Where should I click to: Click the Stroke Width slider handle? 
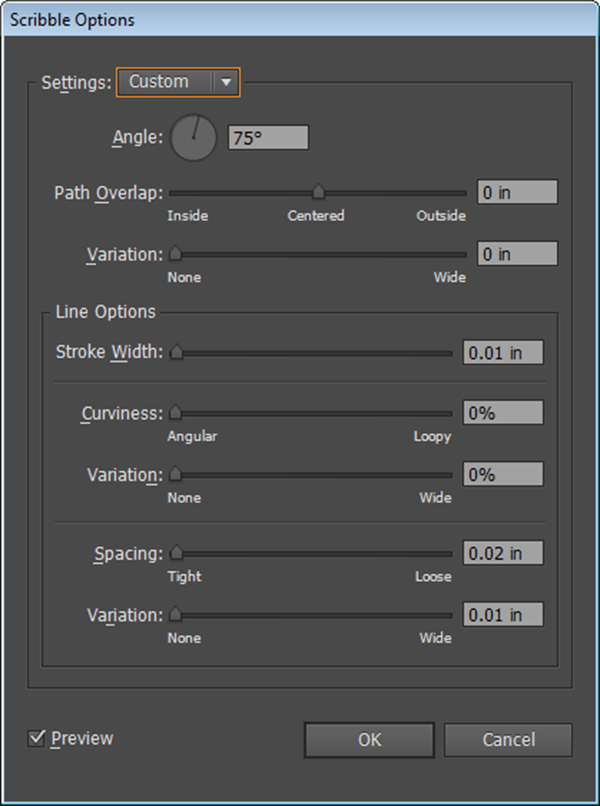[x=176, y=352]
